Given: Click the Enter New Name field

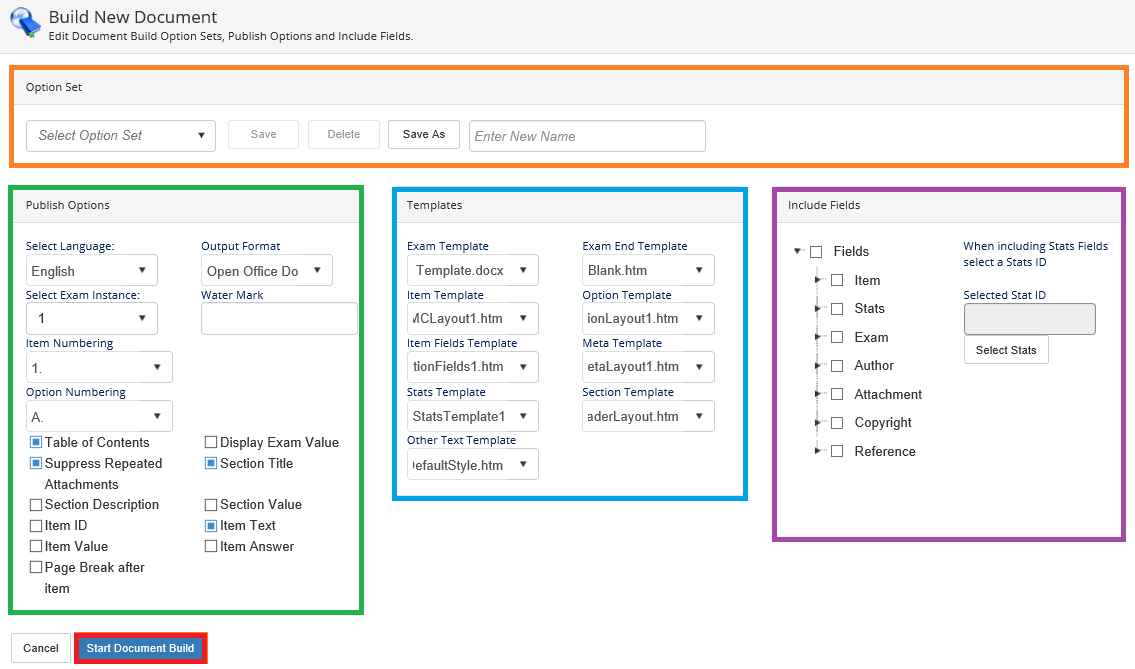Looking at the screenshot, I should 587,136.
